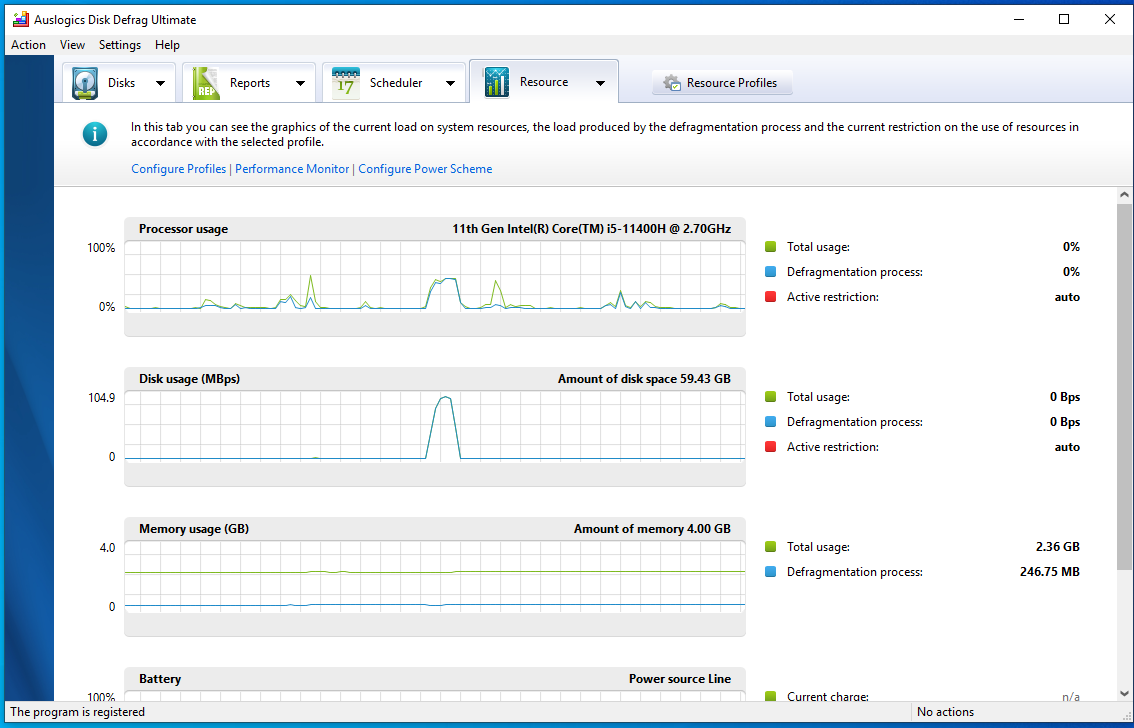
Task: Expand the Scheduler tab dropdown arrow
Action: point(450,84)
